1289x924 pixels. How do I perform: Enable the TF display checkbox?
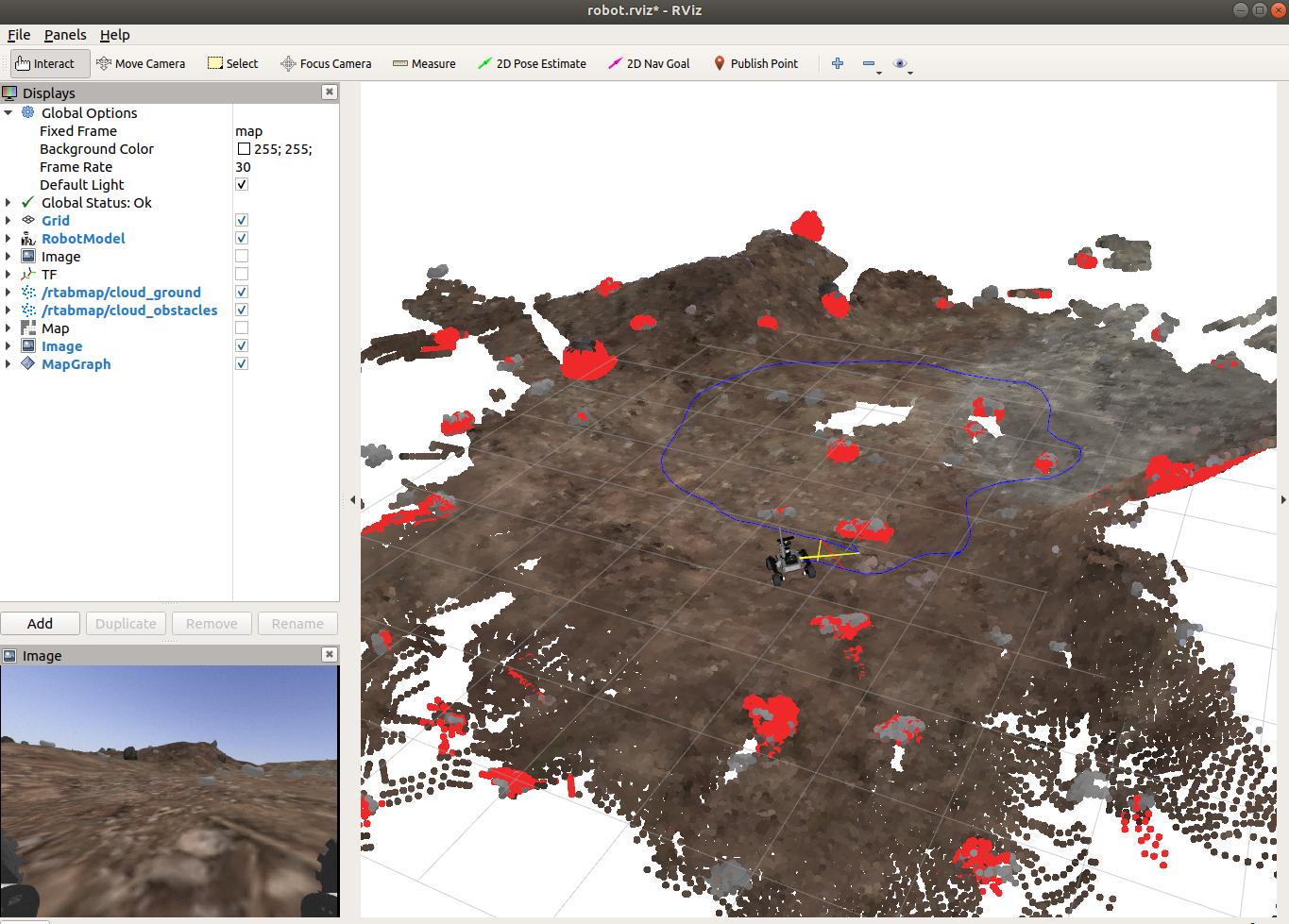[x=242, y=275]
